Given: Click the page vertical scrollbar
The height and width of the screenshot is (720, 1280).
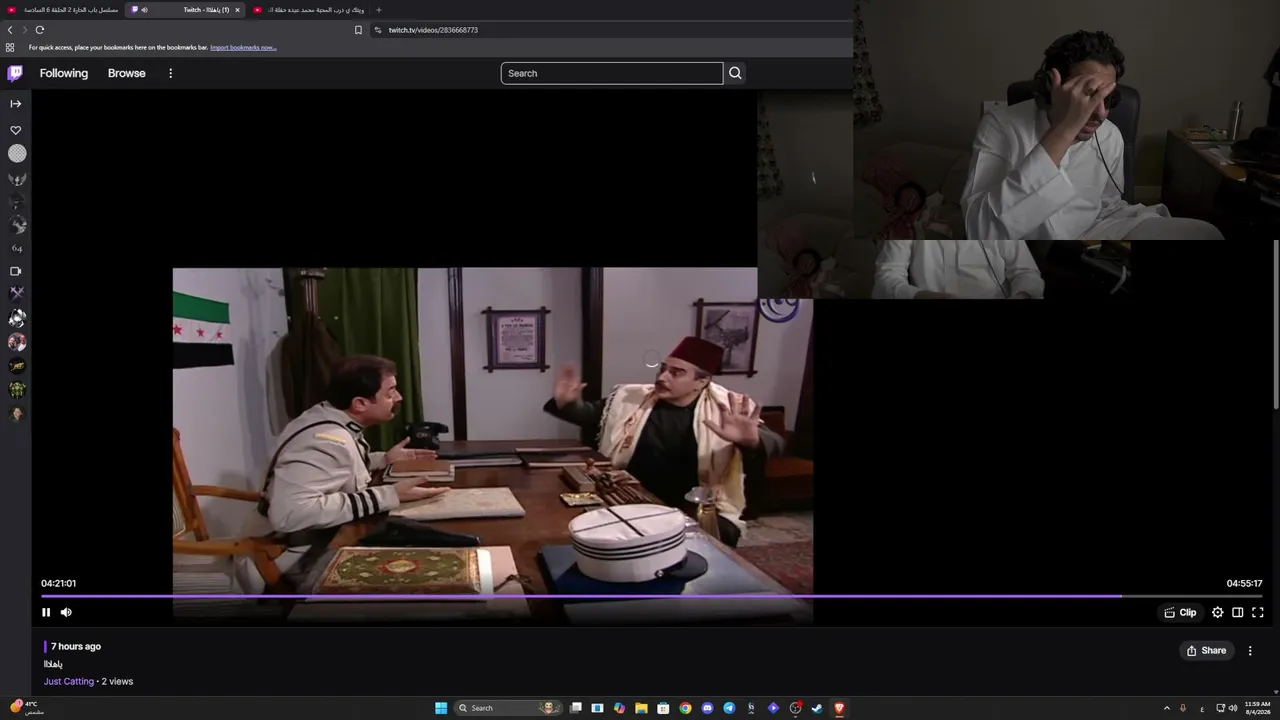Looking at the screenshot, I should point(1276,323).
